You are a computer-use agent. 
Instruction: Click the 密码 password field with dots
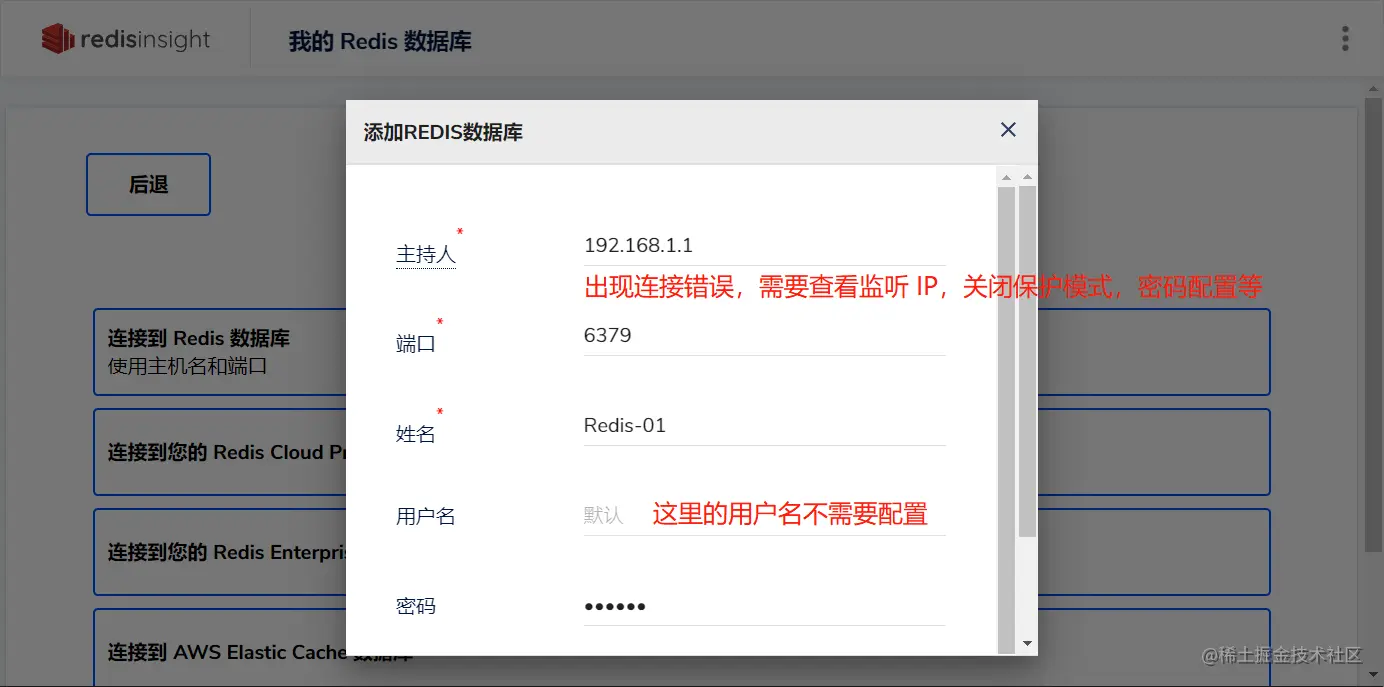click(x=764, y=605)
